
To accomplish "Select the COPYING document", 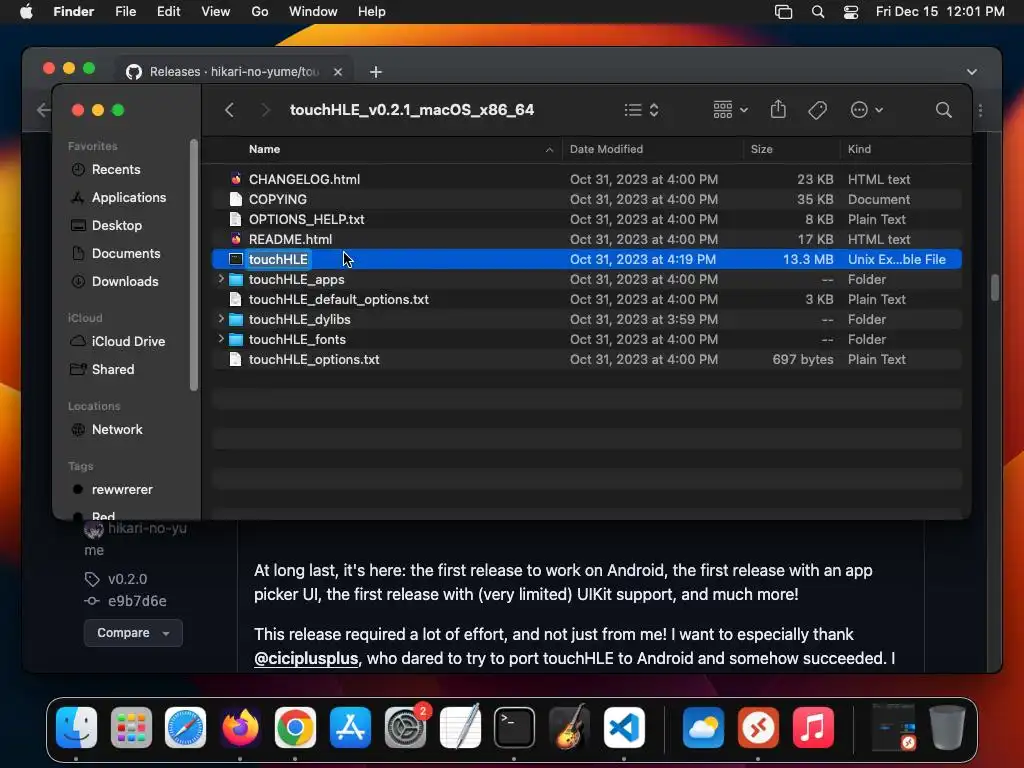I will click(x=586, y=199).
